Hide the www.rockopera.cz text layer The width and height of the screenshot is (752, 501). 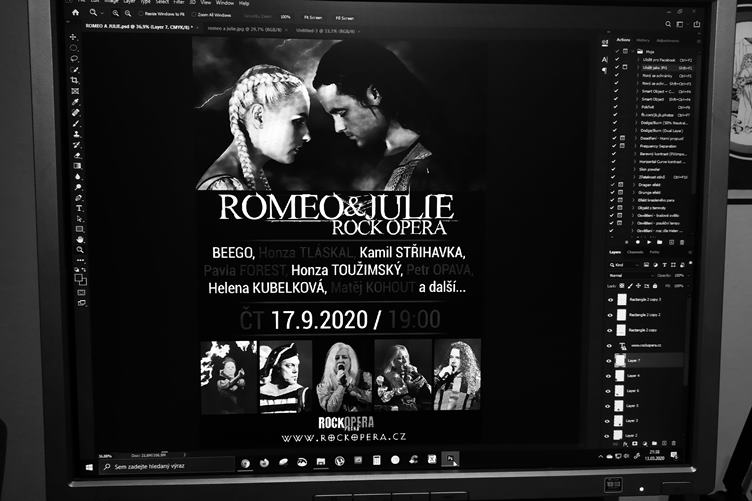point(610,346)
